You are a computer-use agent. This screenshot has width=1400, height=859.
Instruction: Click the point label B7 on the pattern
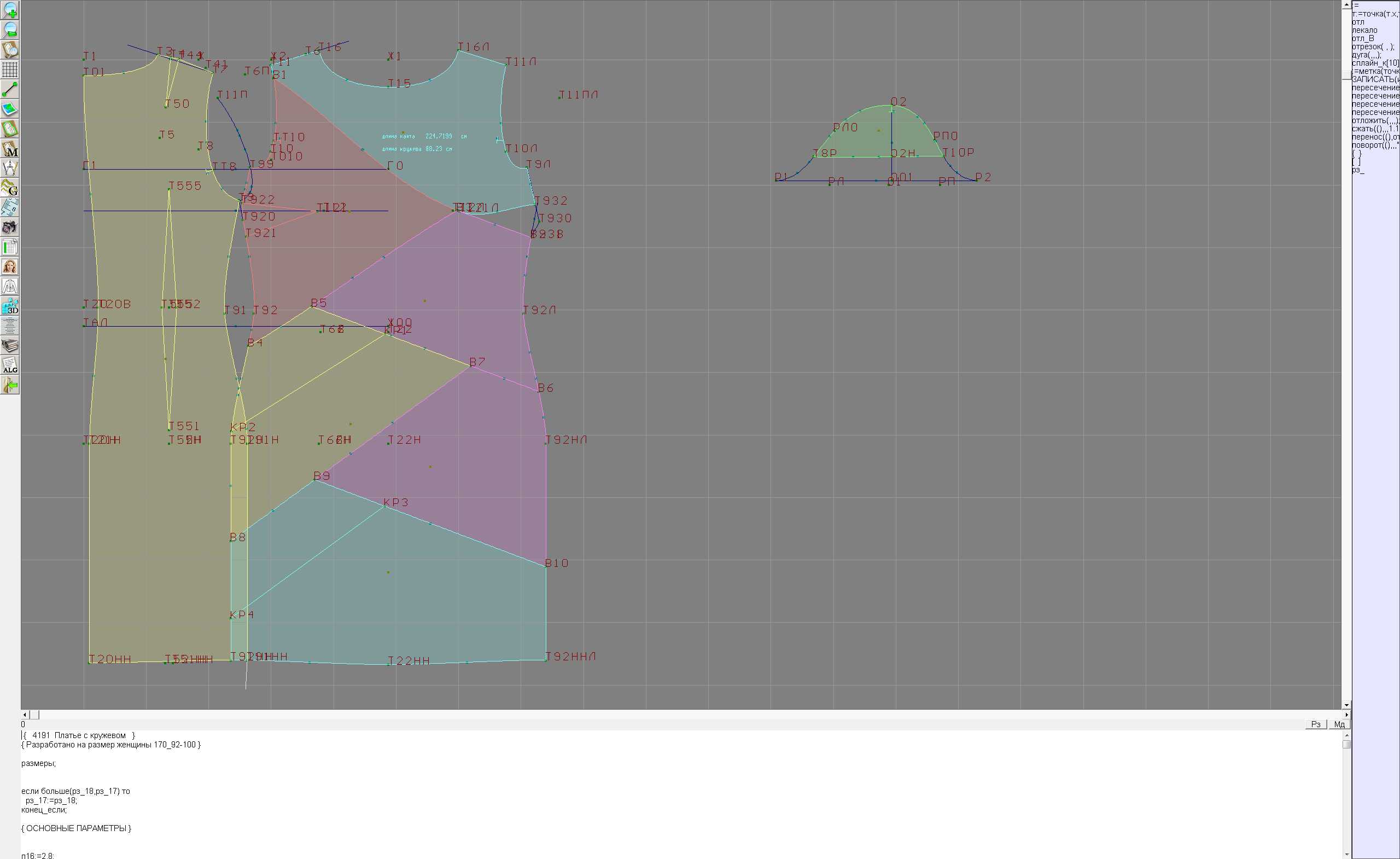point(477,362)
